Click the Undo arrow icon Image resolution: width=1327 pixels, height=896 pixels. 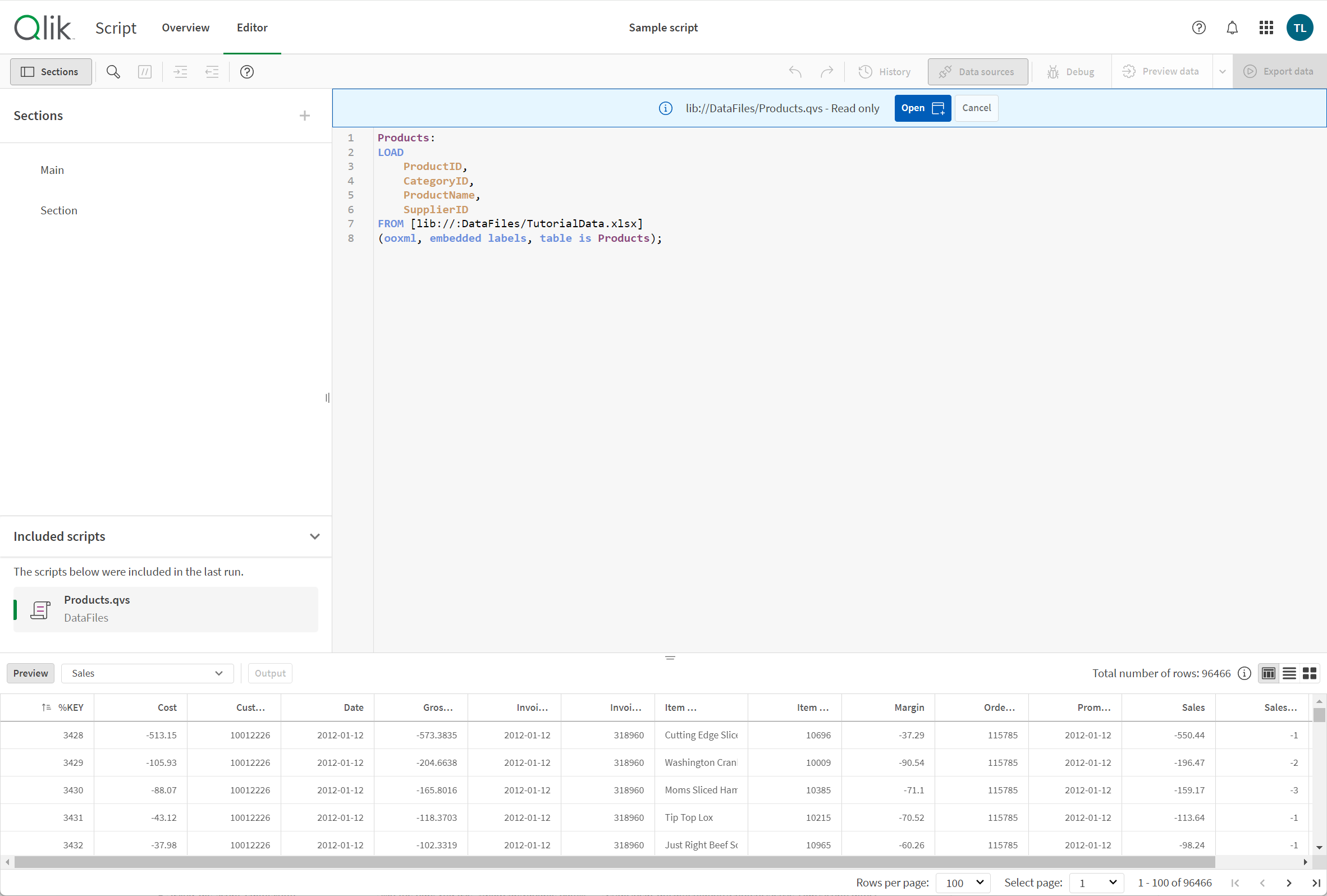795,71
